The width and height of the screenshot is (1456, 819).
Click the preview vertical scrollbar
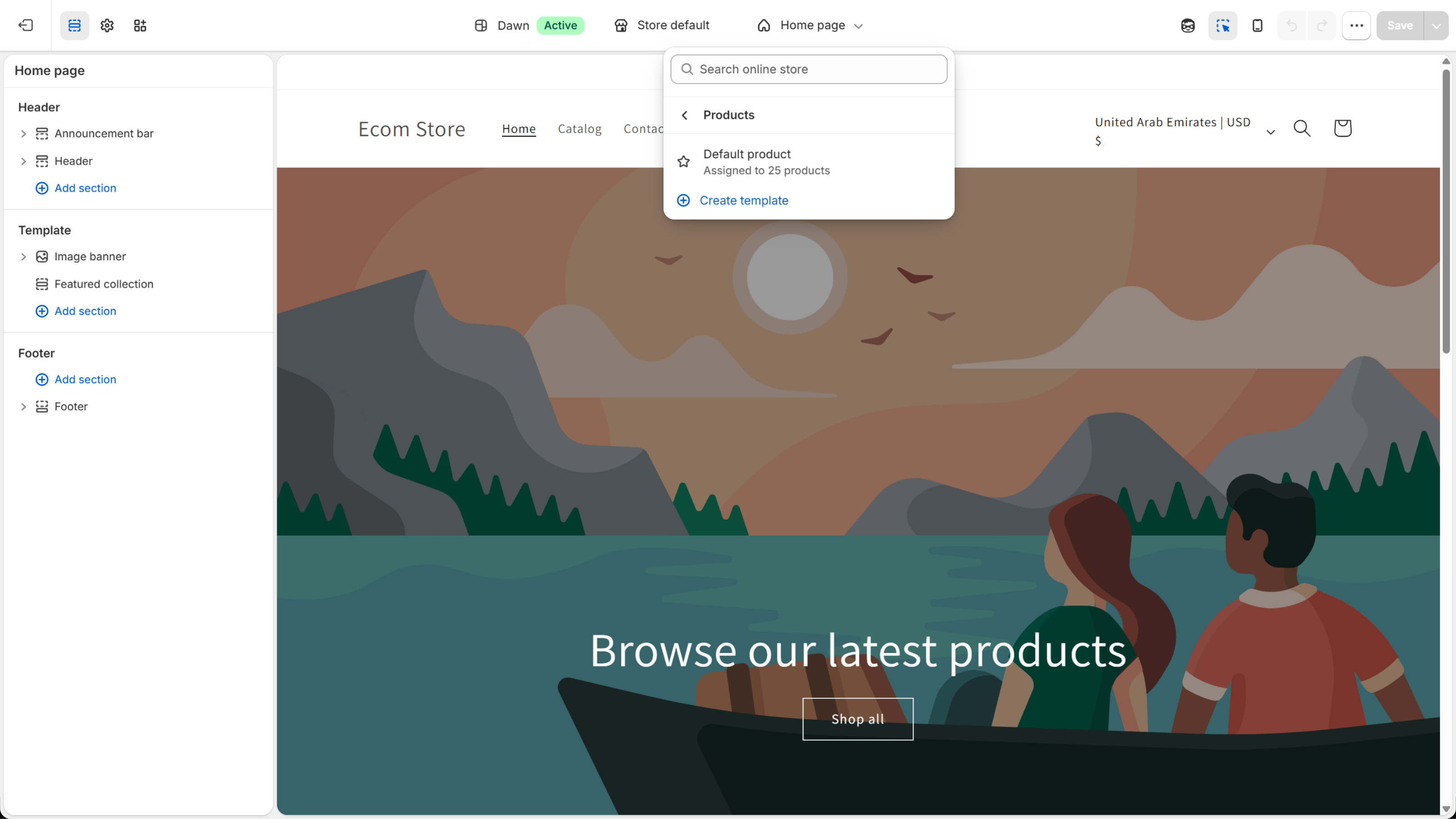pos(1446,212)
